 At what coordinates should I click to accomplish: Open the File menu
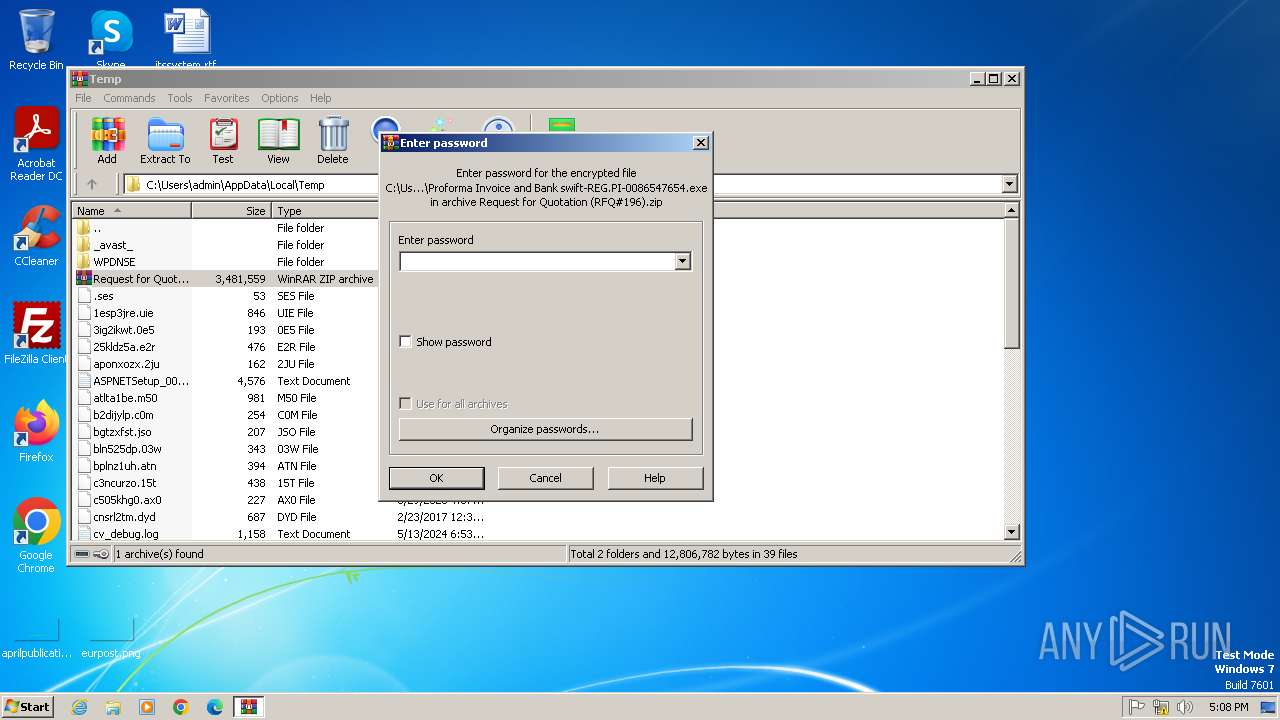[x=83, y=98]
